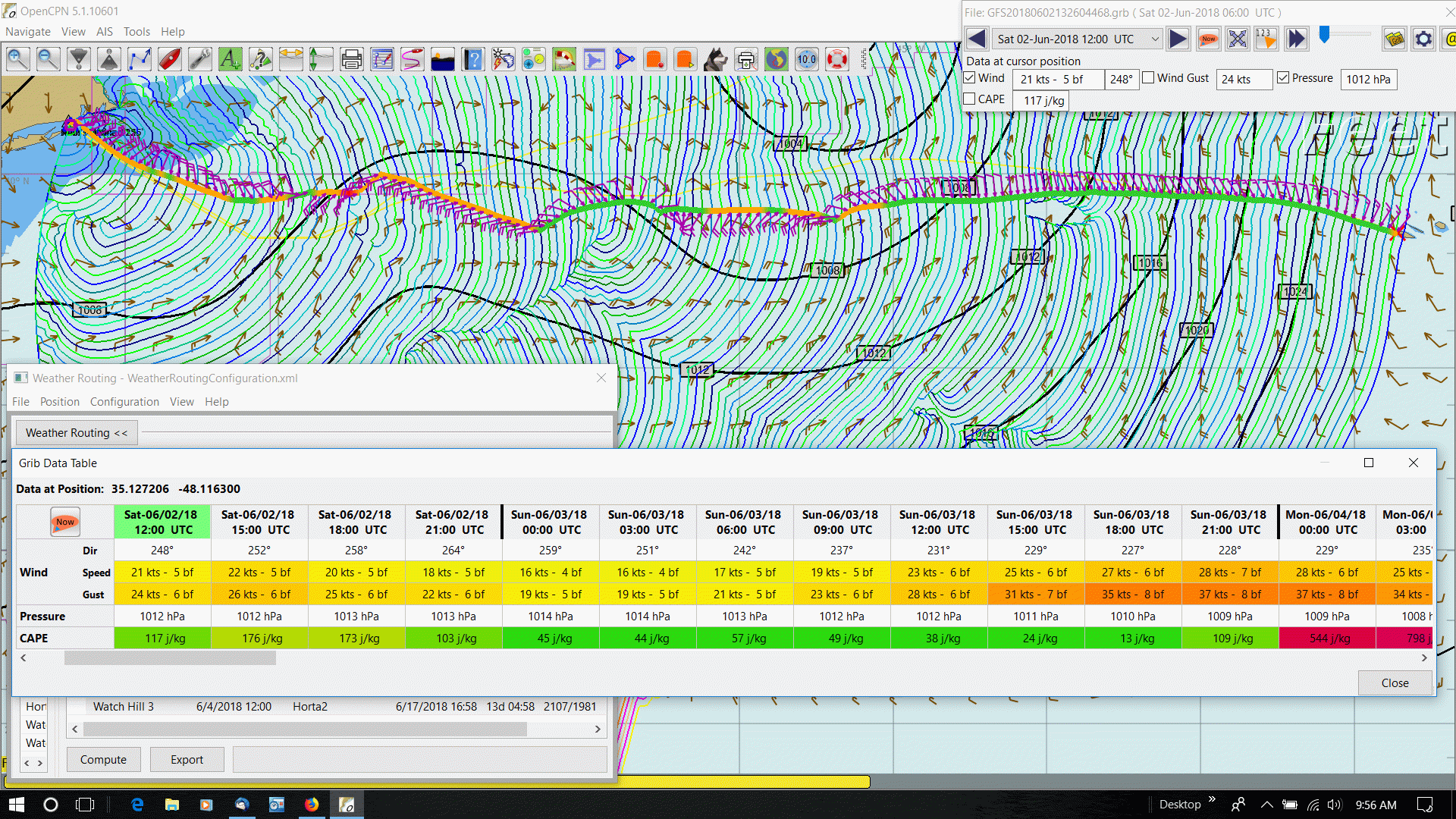Screen dimensions: 1456x819
Task: Click the WatchDog plugin dog icon
Action: 715,58
